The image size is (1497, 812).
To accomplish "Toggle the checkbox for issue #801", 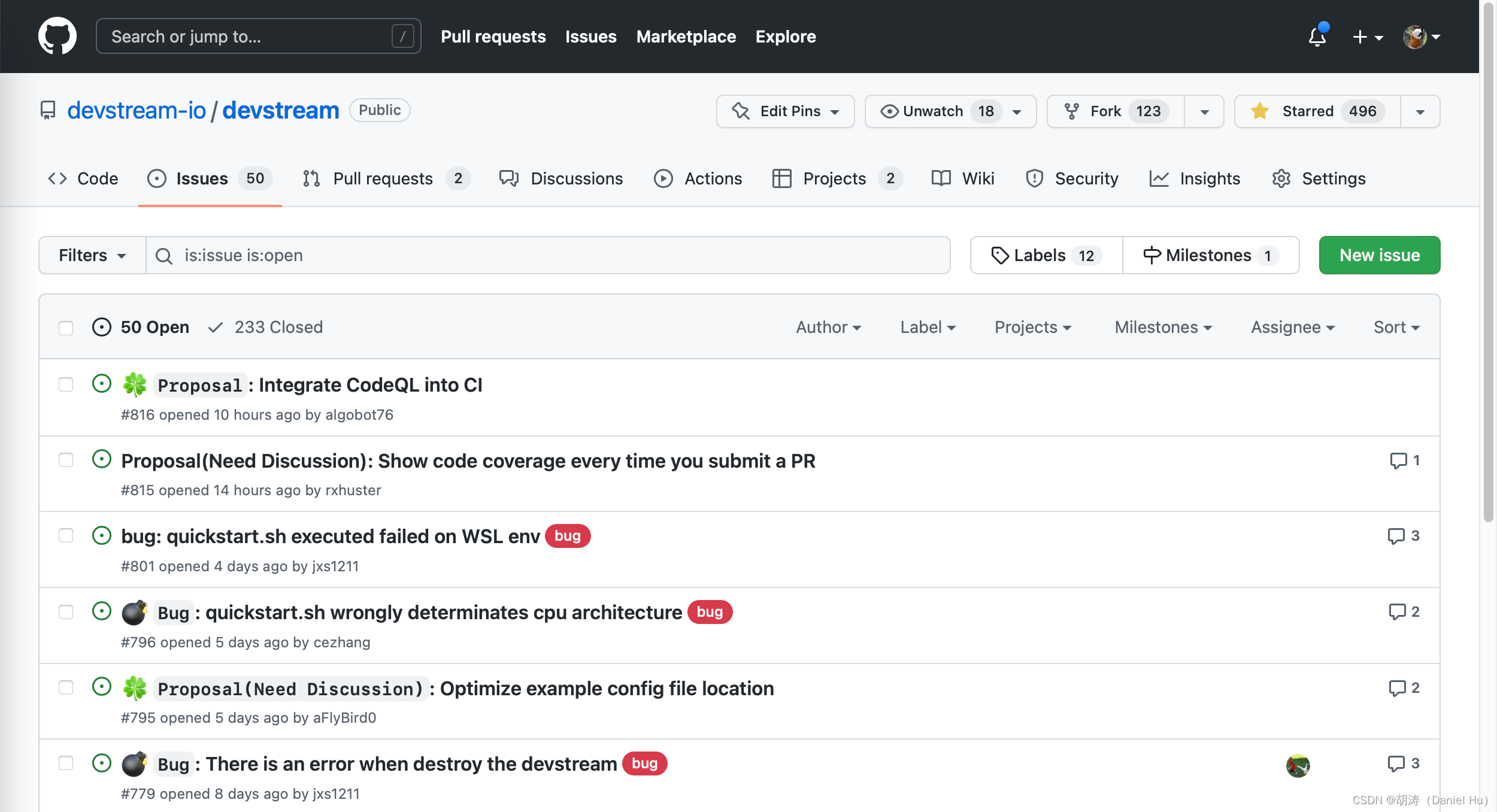I will (66, 534).
